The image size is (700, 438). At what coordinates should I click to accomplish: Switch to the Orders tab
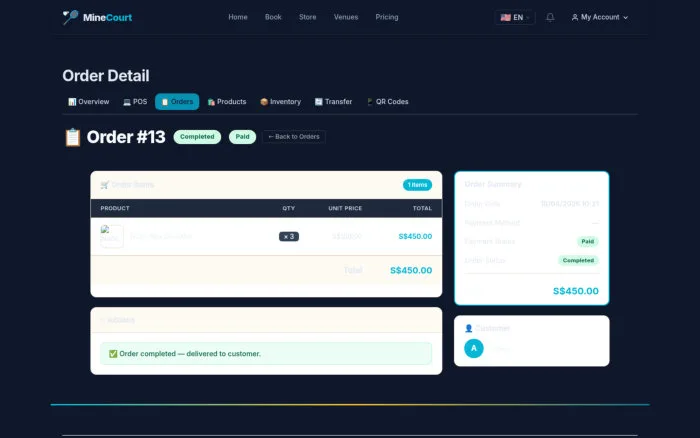[177, 102]
